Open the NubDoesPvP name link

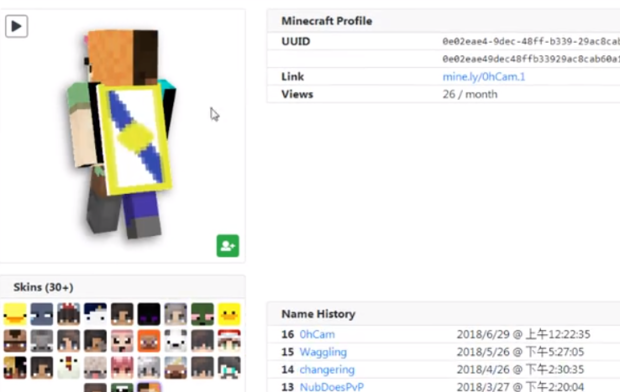coord(331,386)
